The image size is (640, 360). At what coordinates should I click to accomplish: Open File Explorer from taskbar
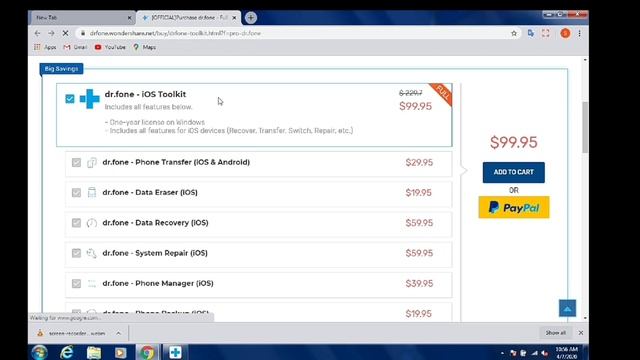click(x=94, y=352)
